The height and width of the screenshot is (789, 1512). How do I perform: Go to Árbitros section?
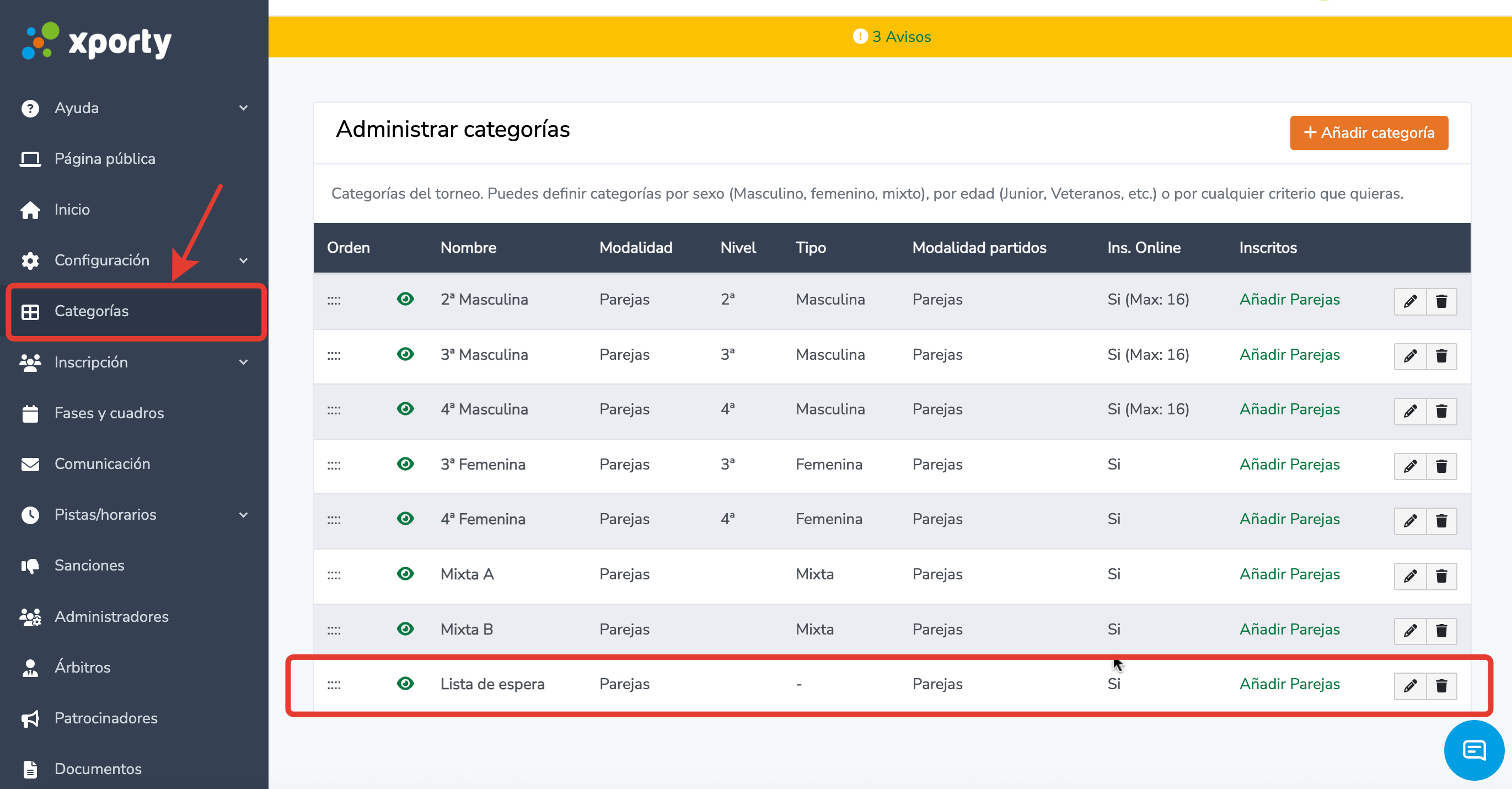point(82,668)
